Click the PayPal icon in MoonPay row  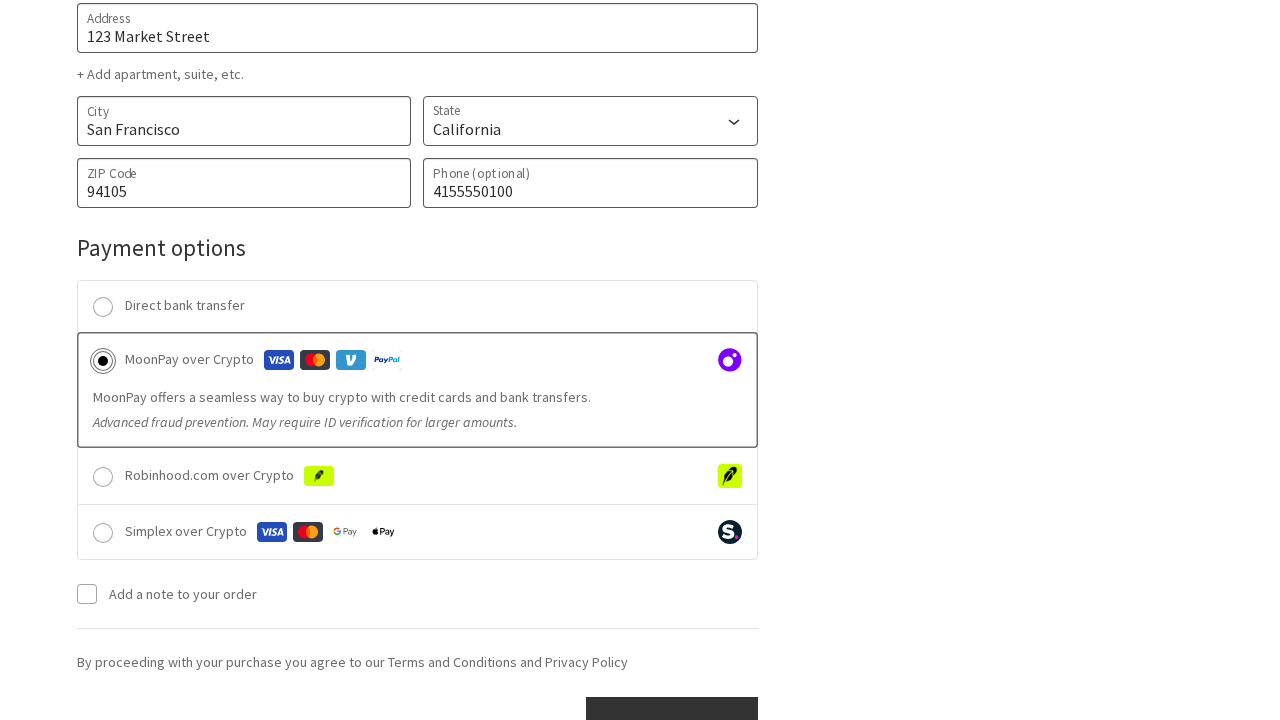click(388, 359)
